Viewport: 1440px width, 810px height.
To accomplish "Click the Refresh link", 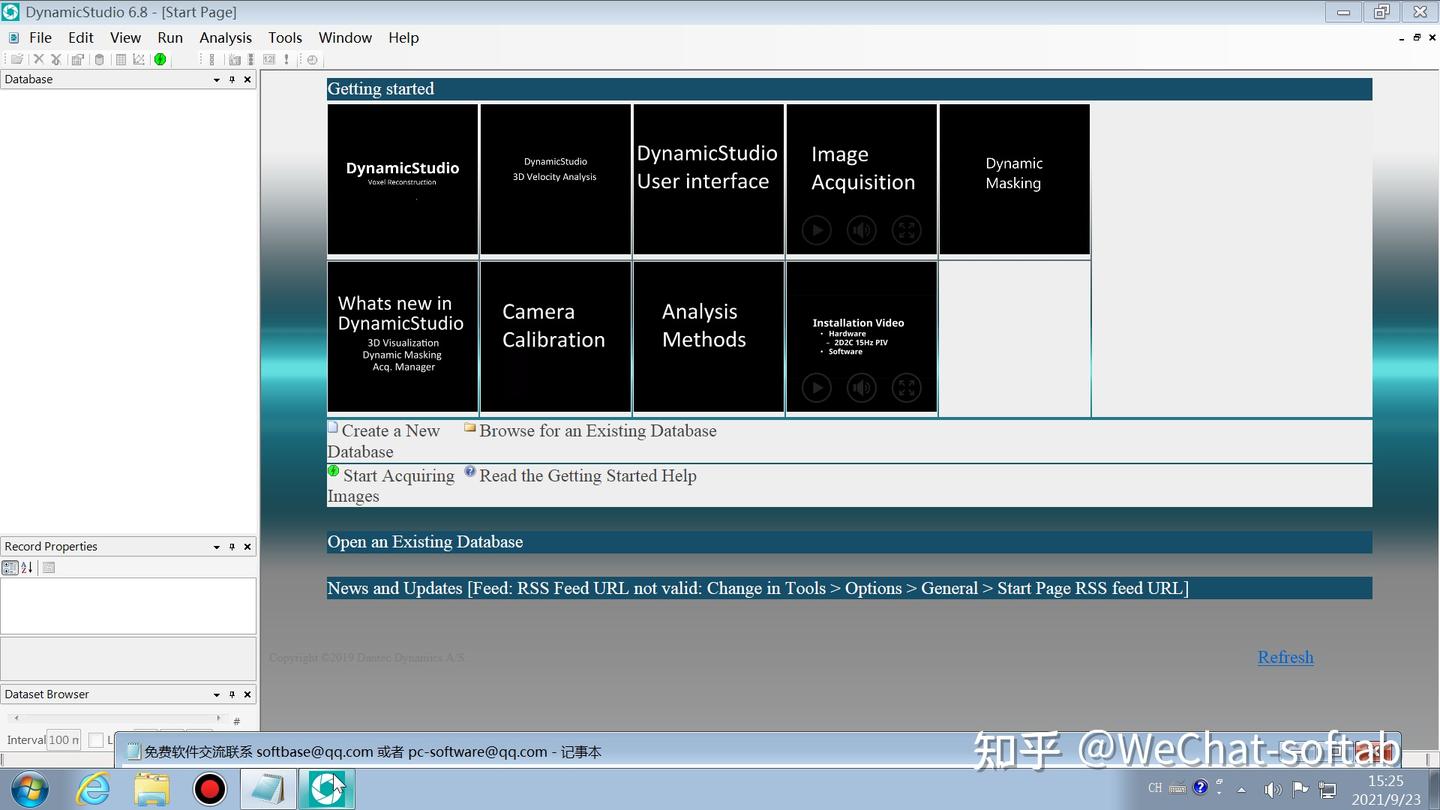I will pyautogui.click(x=1286, y=657).
